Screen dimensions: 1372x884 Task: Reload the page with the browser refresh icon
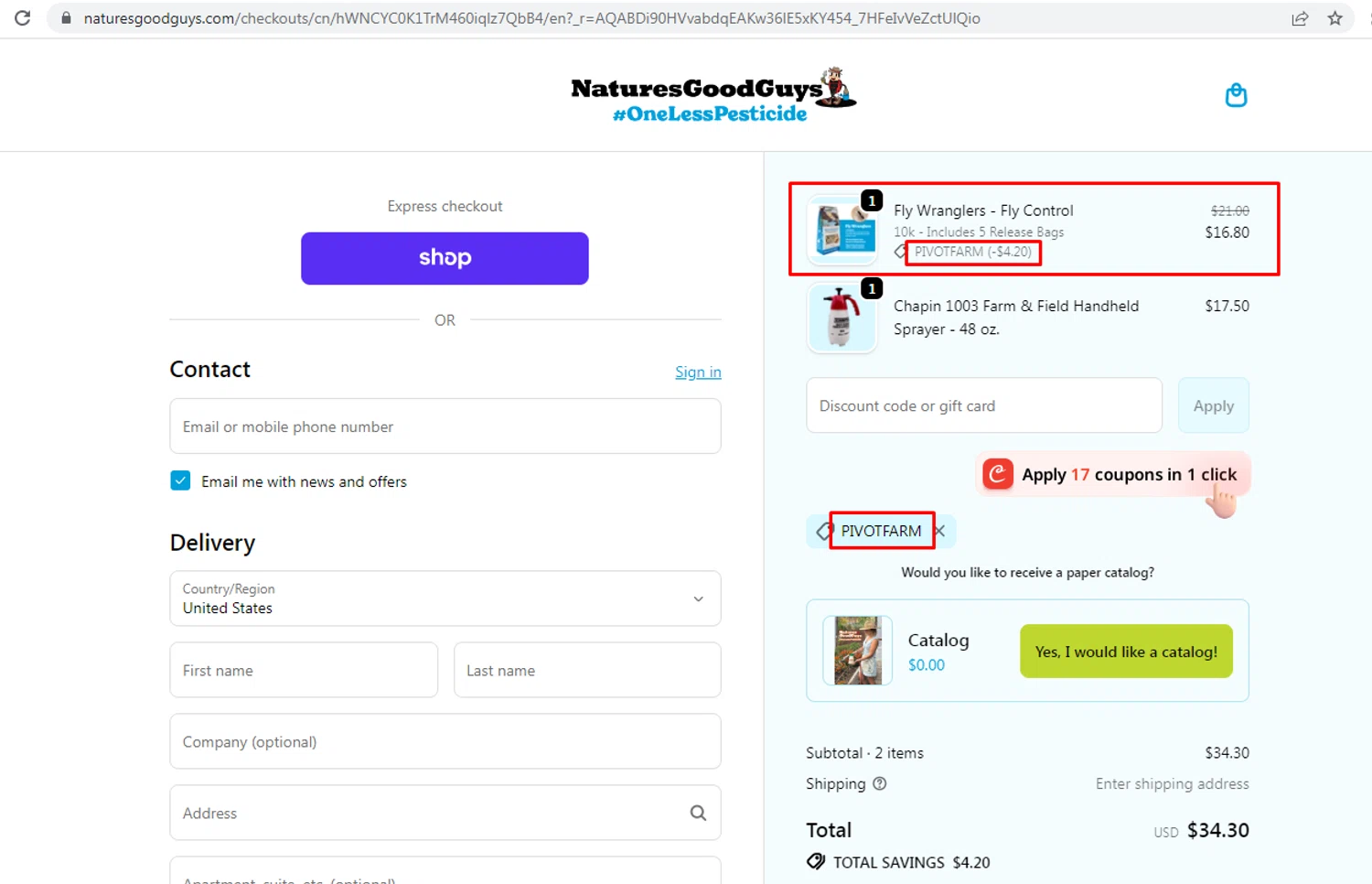click(x=22, y=18)
